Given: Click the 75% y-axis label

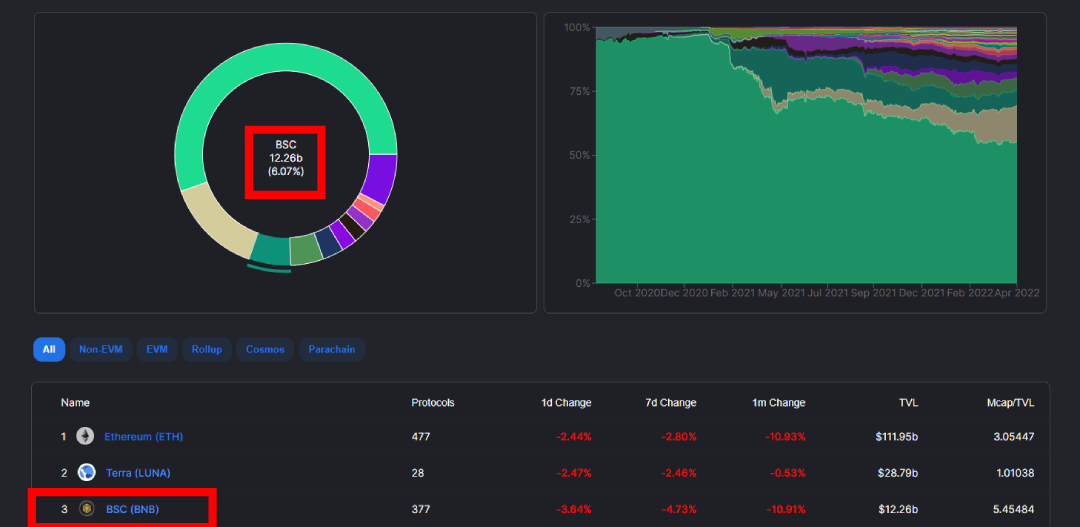Looking at the screenshot, I should 579,92.
